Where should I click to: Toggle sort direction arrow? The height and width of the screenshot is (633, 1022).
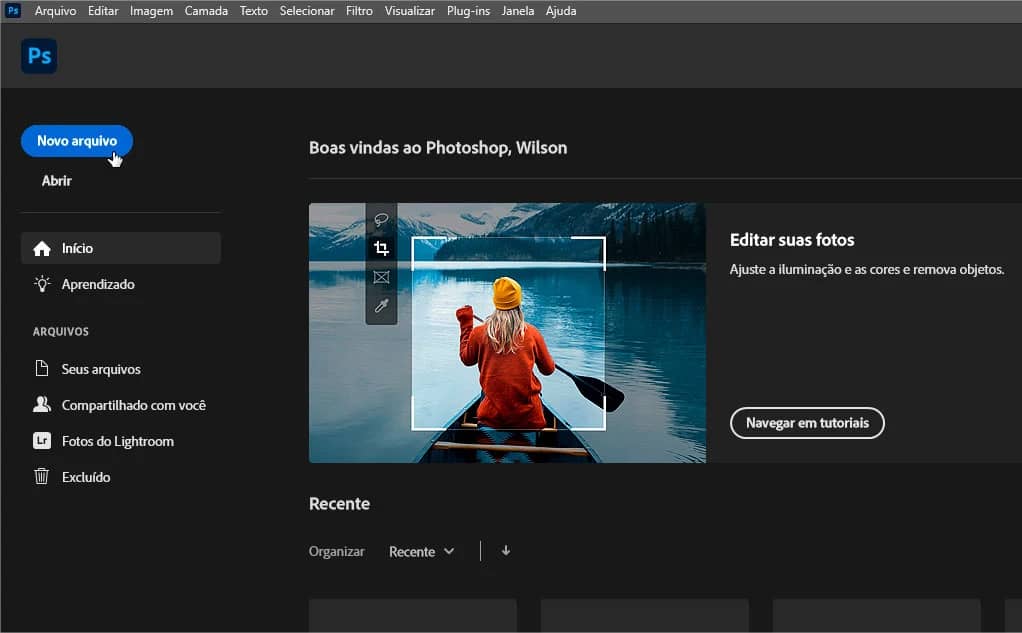(506, 550)
